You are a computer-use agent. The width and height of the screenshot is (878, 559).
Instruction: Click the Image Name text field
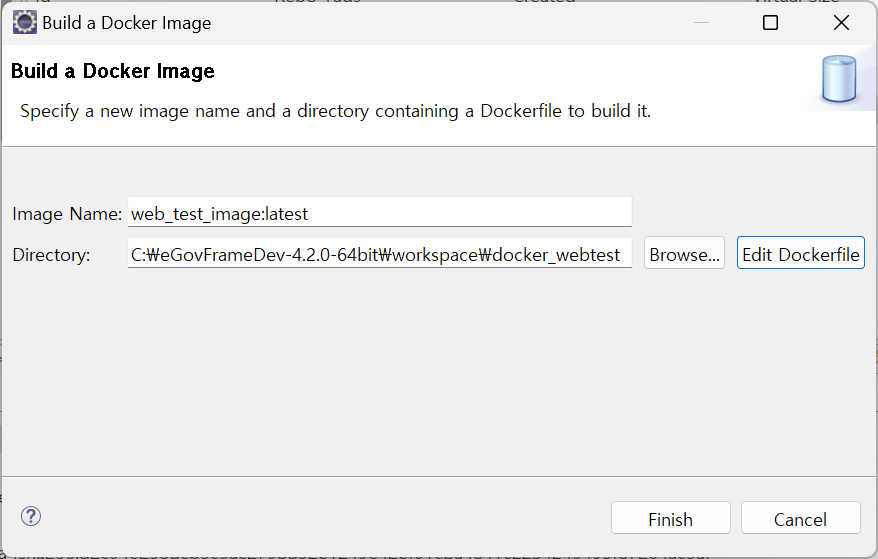380,213
